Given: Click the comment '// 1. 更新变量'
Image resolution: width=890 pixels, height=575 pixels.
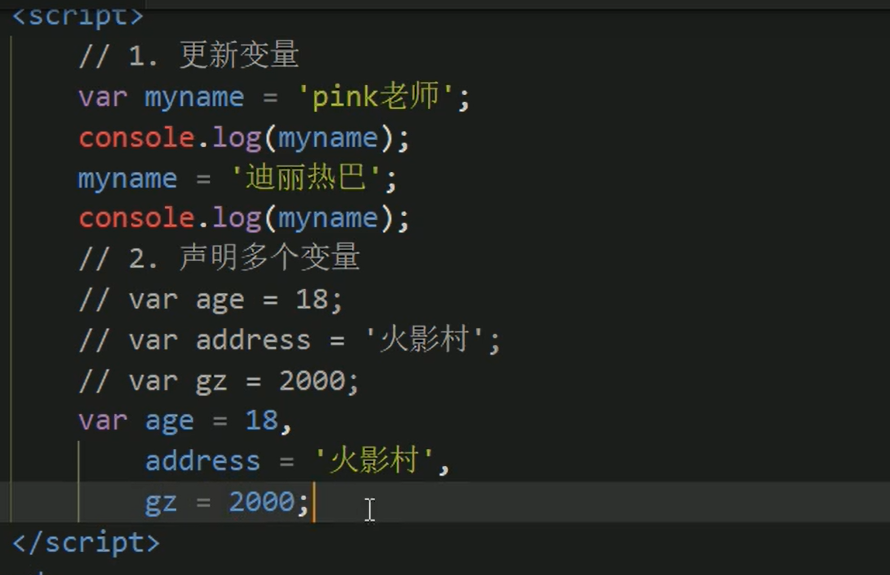Looking at the screenshot, I should 188,56.
